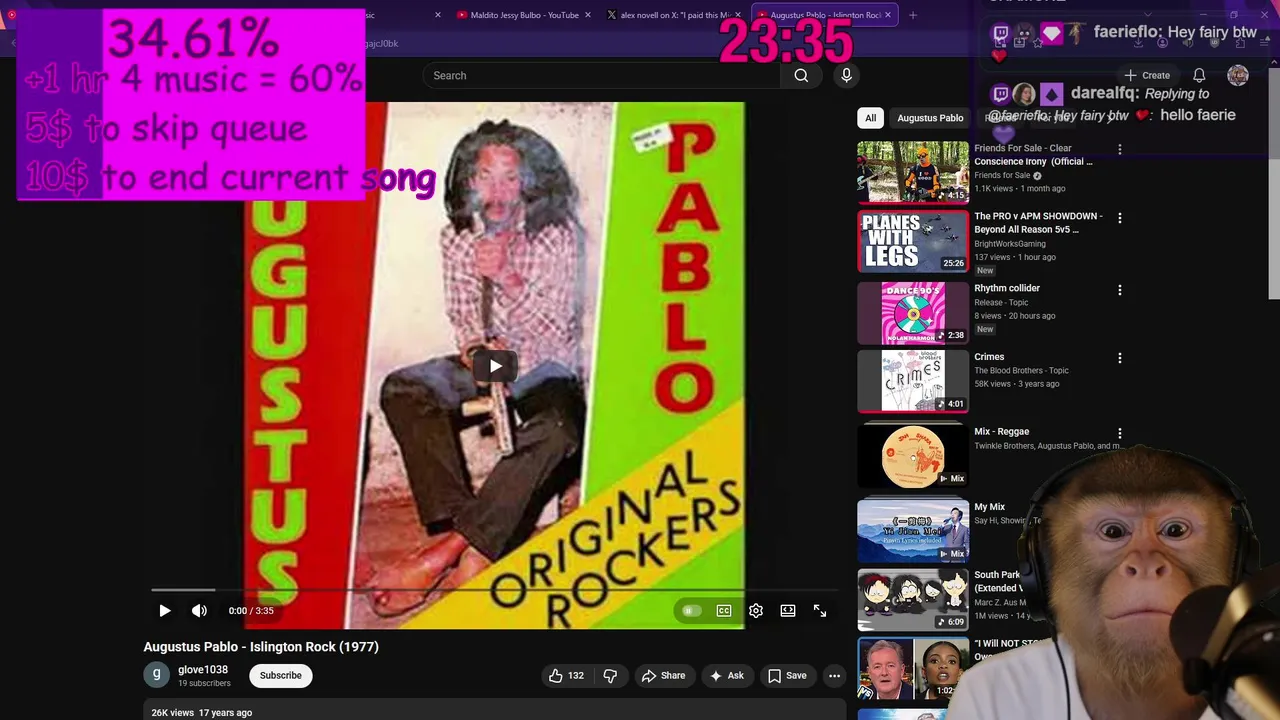
Task: Open account avatar menu
Action: tap(1238, 75)
